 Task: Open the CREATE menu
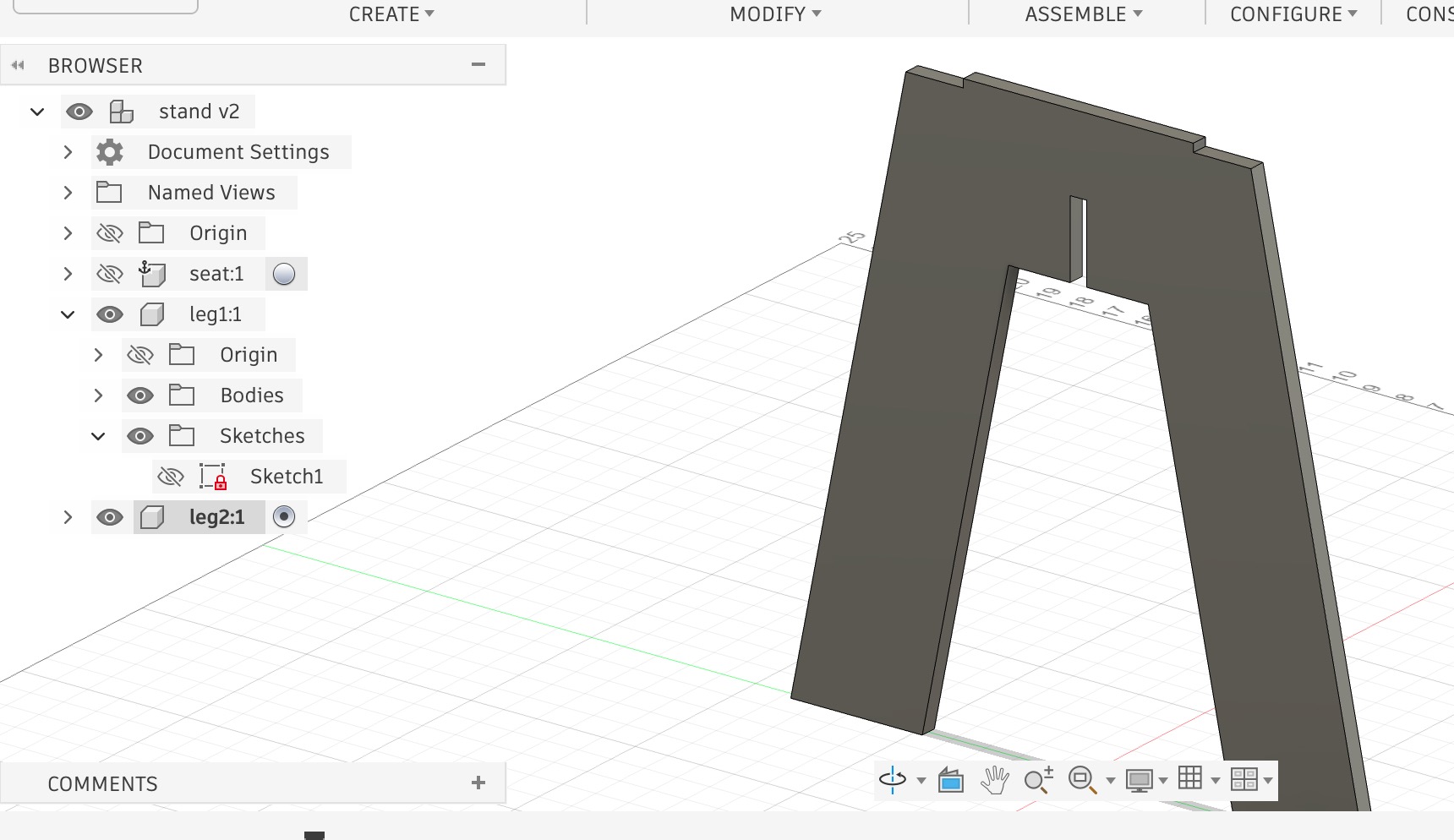[391, 14]
